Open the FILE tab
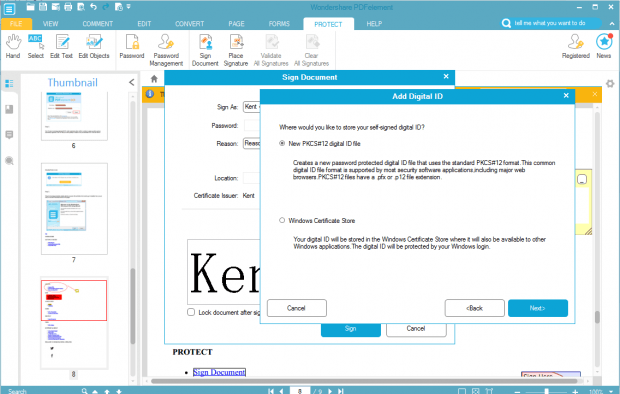Image resolution: width=620 pixels, height=394 pixels. [x=16, y=24]
